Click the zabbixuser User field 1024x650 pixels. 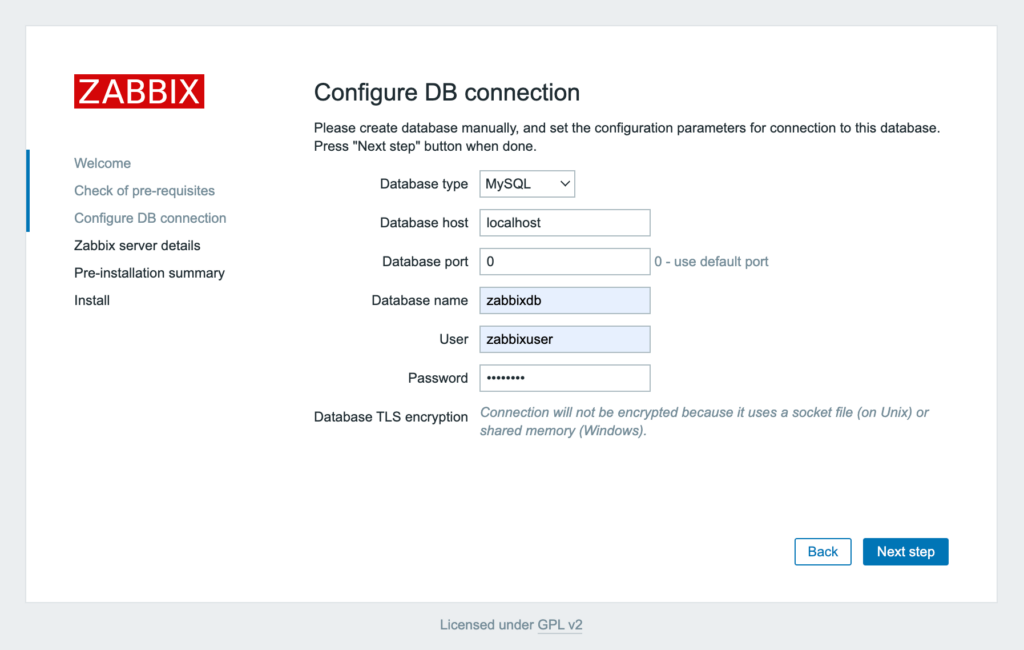pos(564,339)
